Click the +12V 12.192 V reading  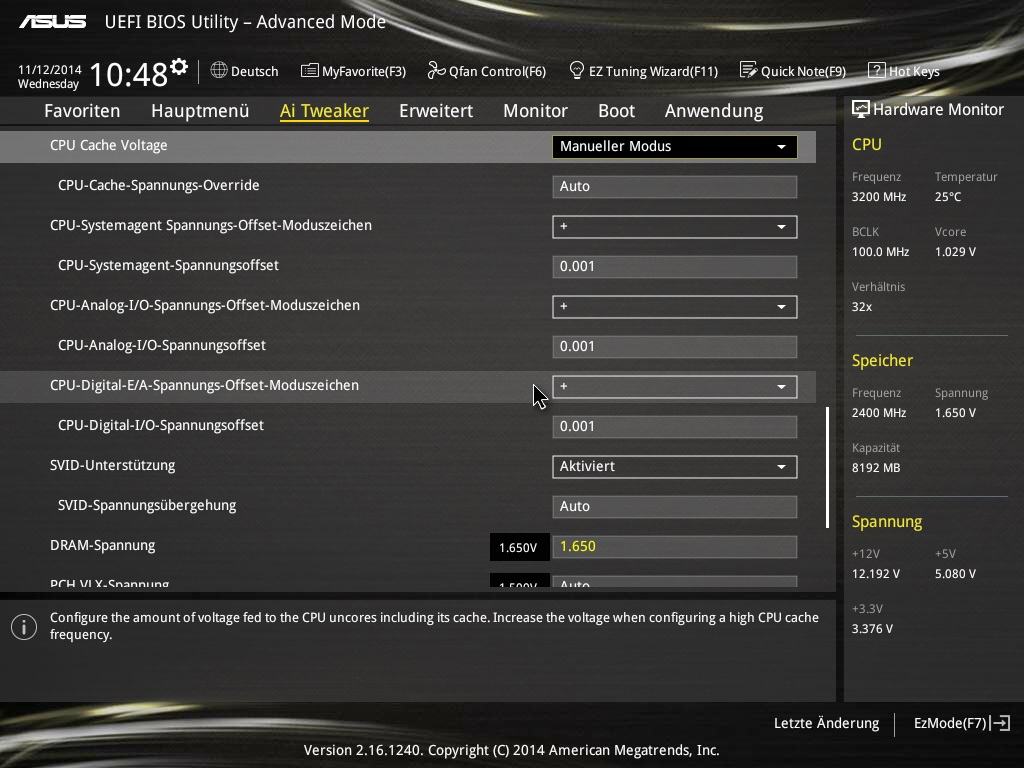pos(876,573)
